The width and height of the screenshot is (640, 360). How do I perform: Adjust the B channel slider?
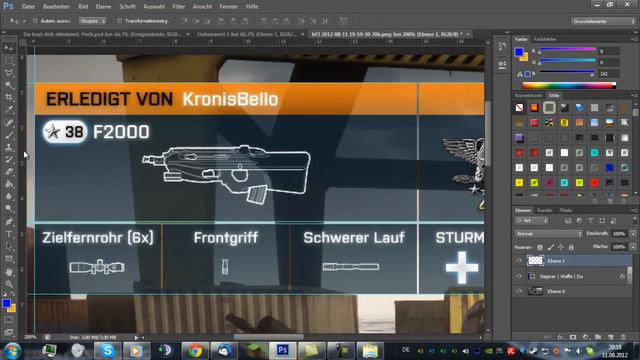point(567,73)
